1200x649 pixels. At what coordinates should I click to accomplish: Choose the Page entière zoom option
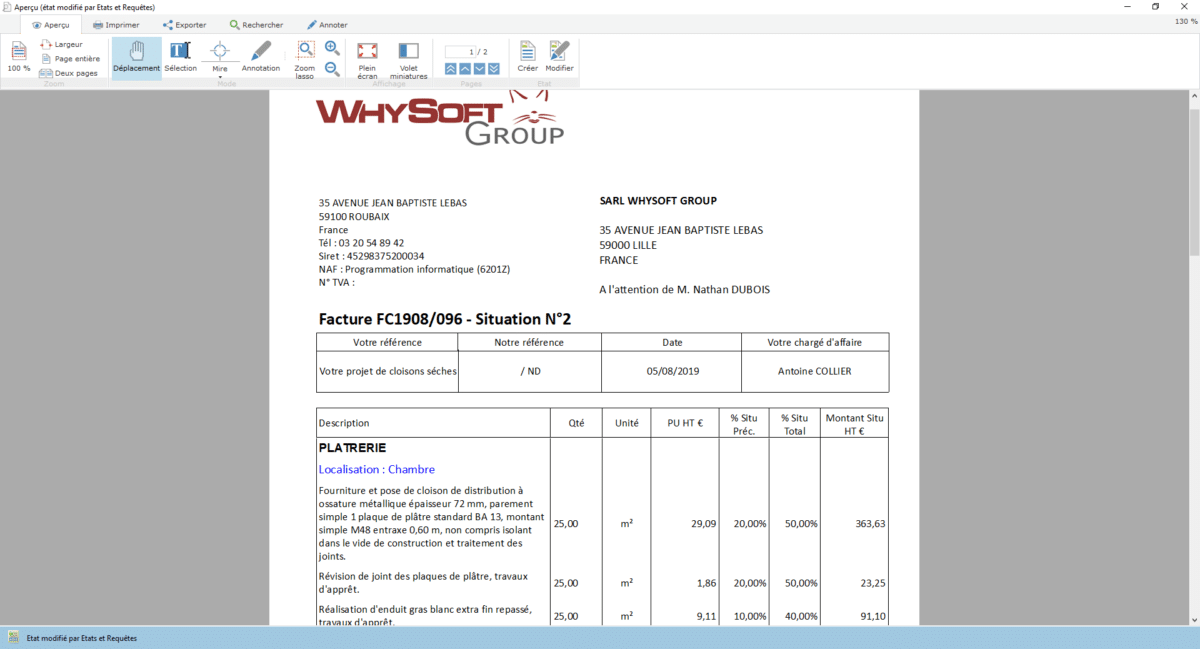70,59
